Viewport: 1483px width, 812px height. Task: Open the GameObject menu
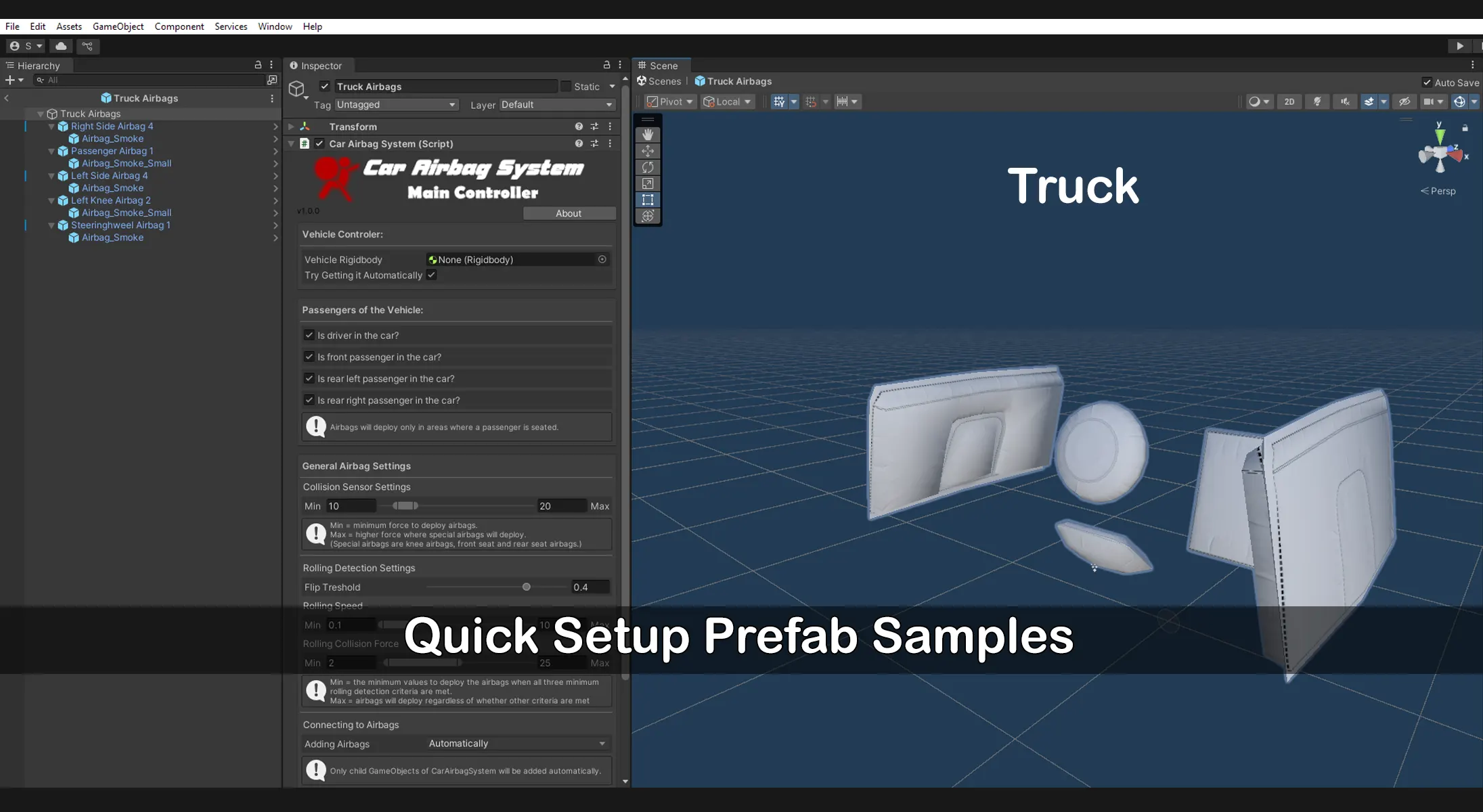pyautogui.click(x=118, y=26)
